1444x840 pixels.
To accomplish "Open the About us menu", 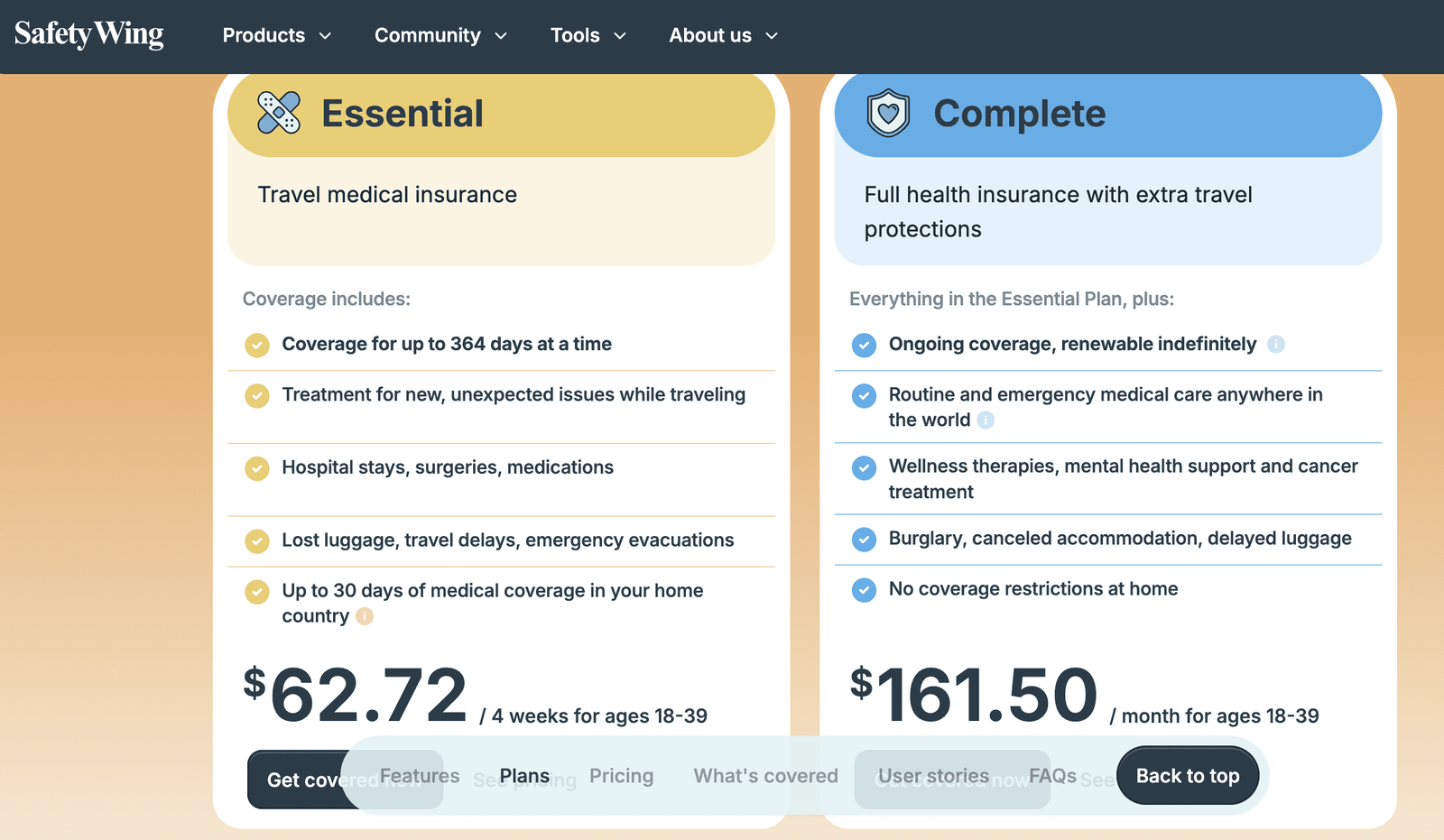I will pos(722,35).
